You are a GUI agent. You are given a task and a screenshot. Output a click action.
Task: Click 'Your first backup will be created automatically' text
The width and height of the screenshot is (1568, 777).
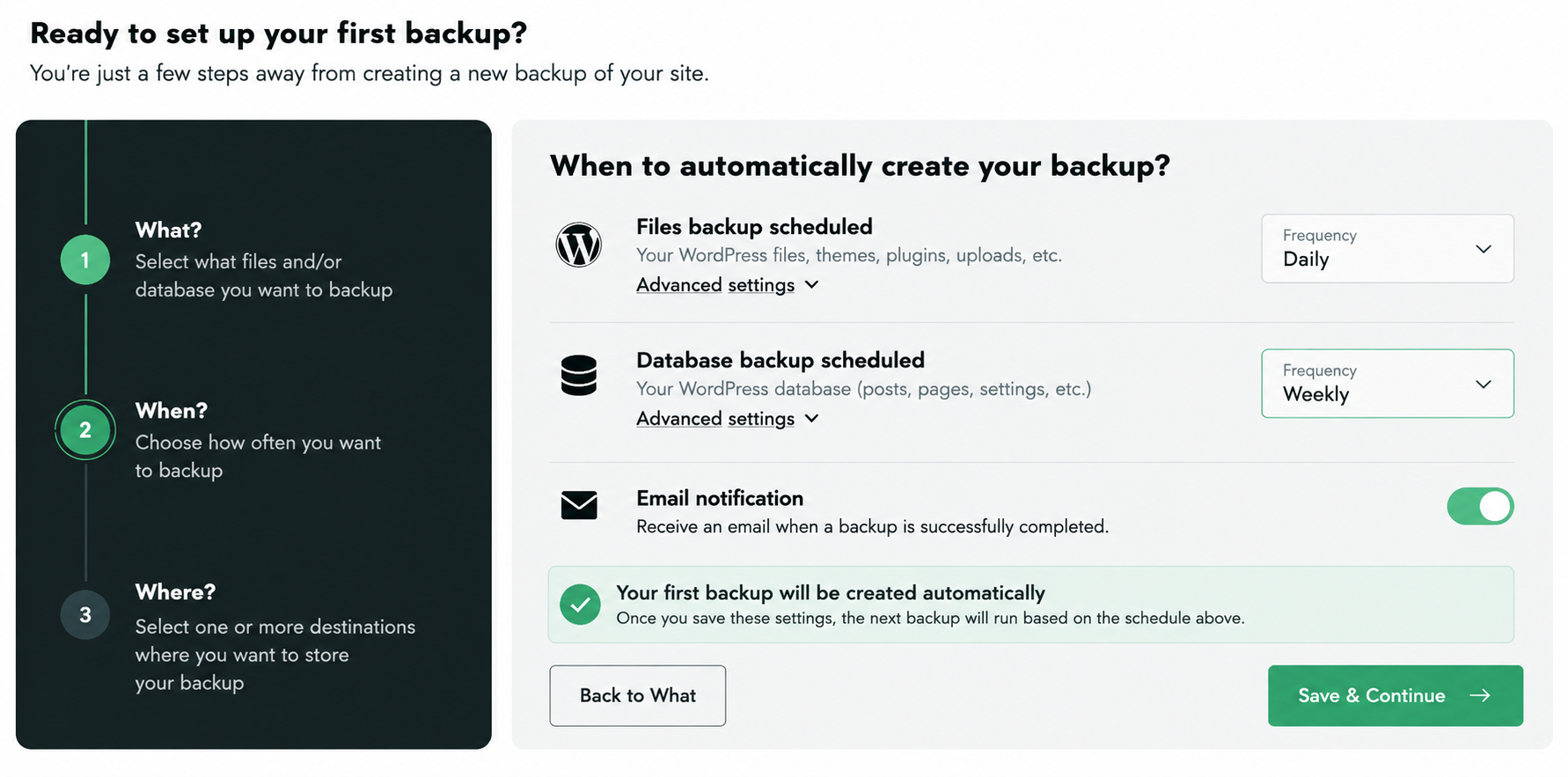[x=831, y=593]
